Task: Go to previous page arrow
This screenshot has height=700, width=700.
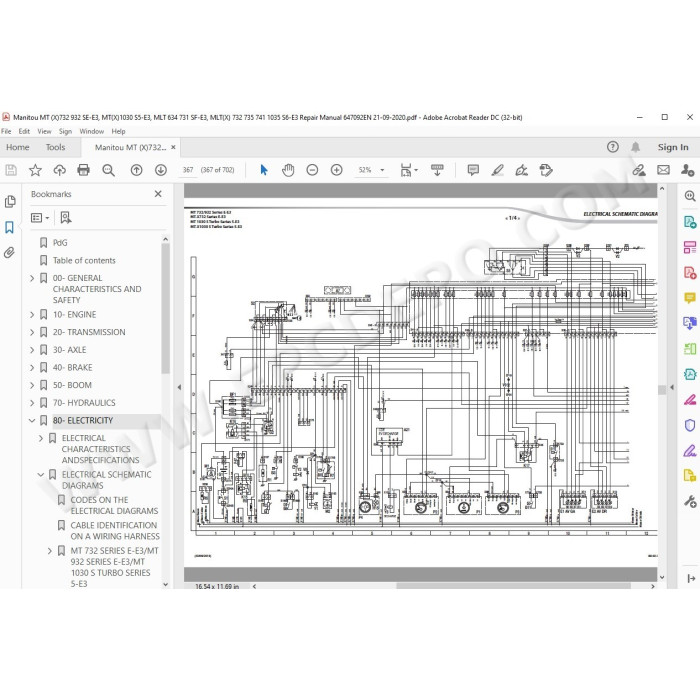Action: coord(137,170)
